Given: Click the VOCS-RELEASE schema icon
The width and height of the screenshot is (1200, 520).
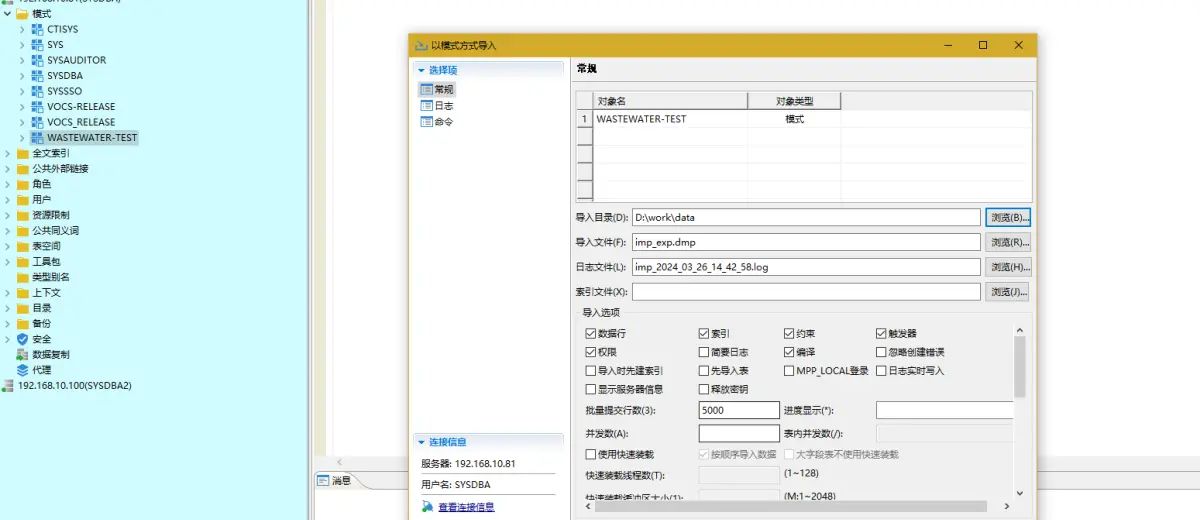Looking at the screenshot, I should tap(38, 107).
